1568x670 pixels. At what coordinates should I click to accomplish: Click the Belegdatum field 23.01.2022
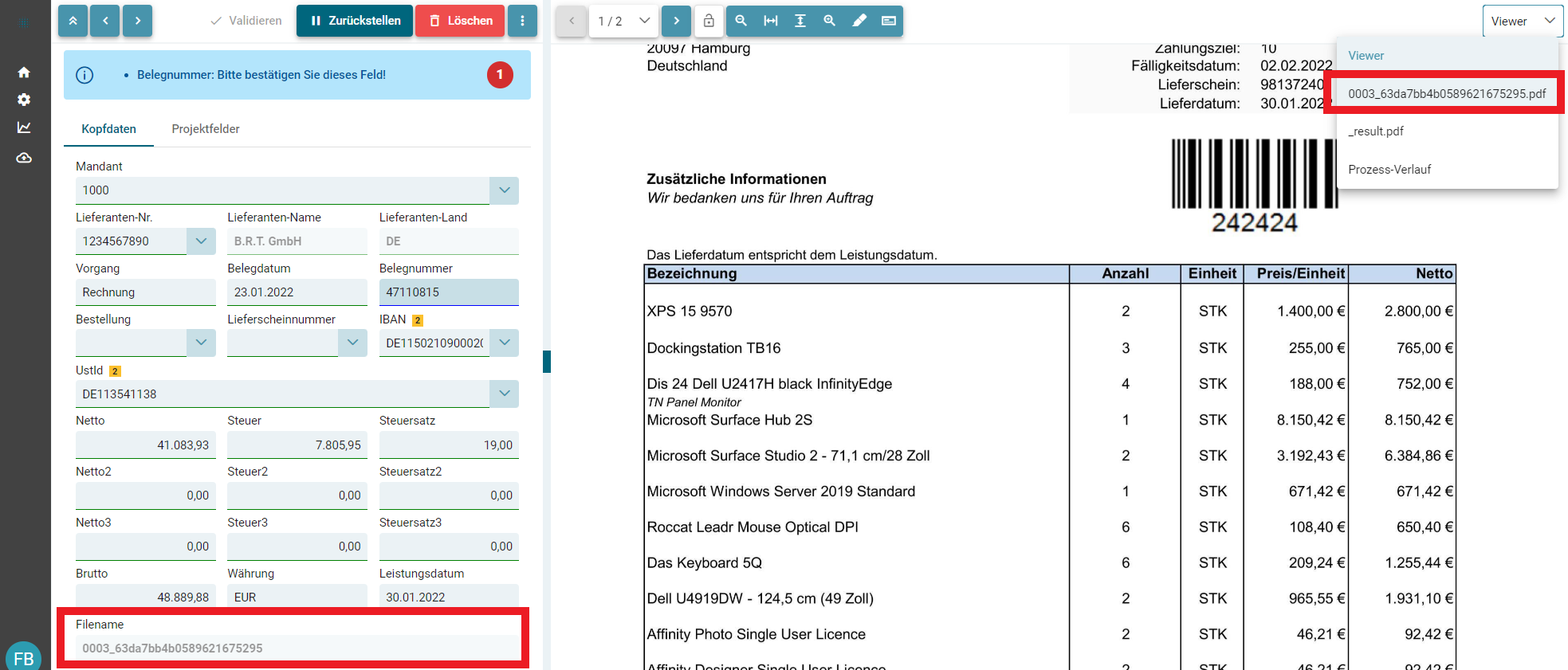pos(297,292)
